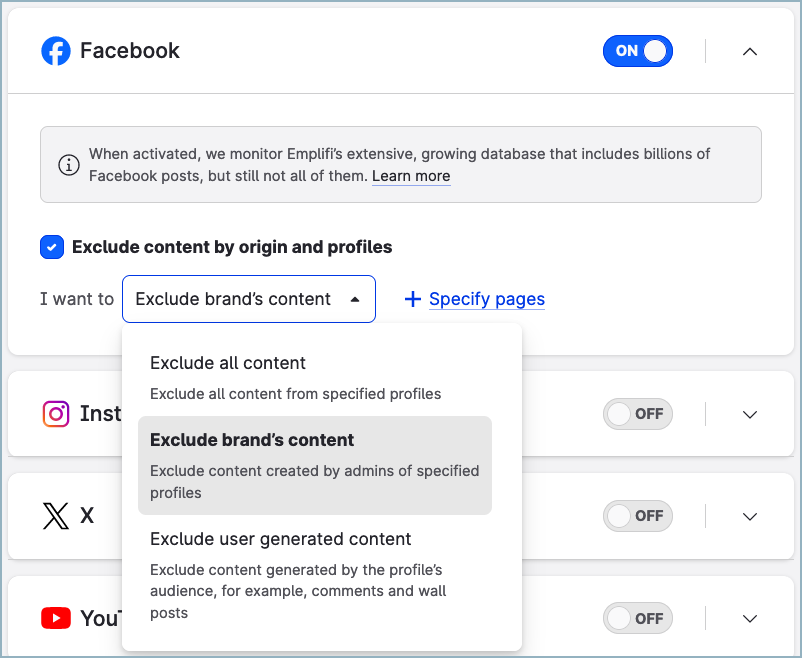Screen dimensions: 802x658
Task: Click the Facebook logo icon
Action: click(55, 50)
